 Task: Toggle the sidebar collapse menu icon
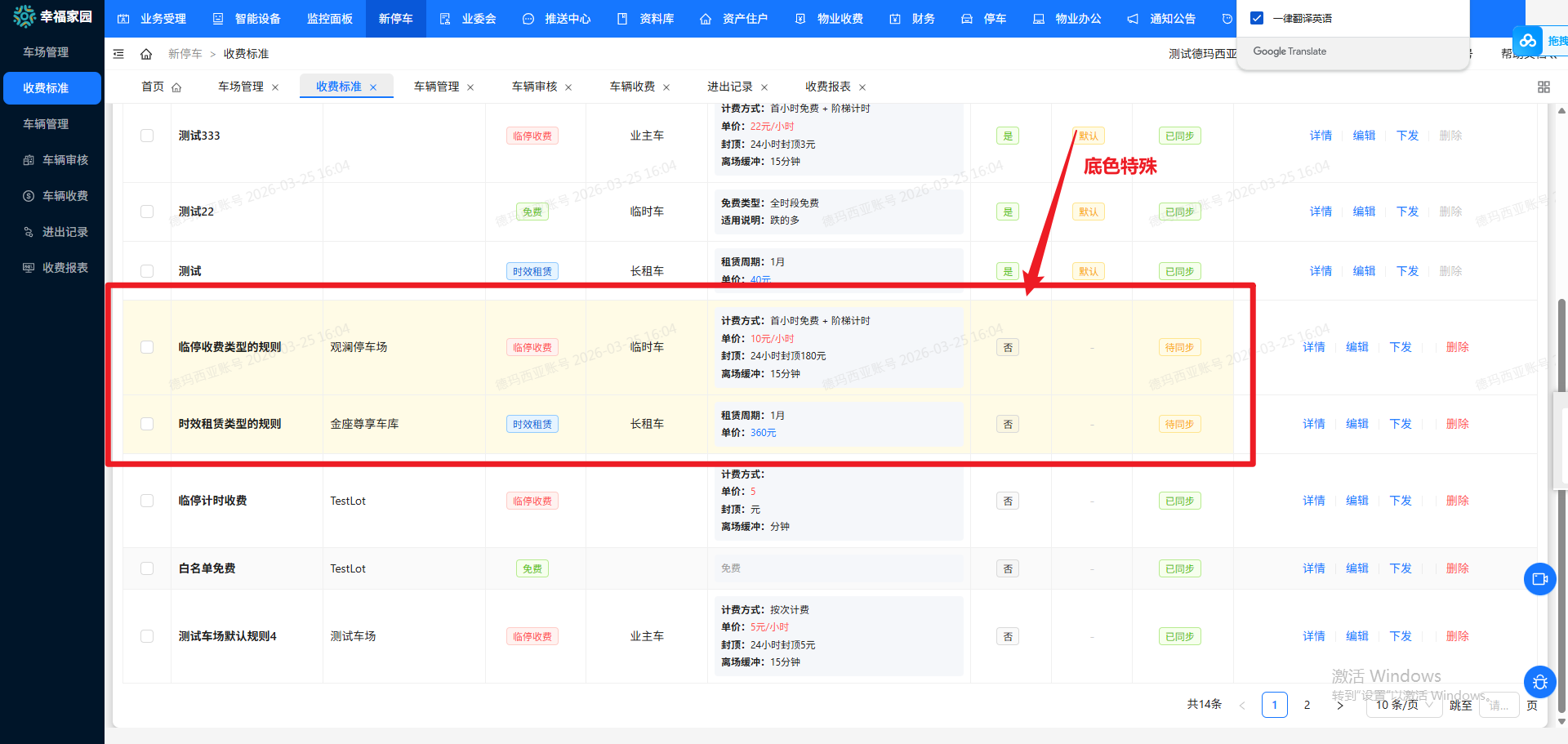pos(118,54)
